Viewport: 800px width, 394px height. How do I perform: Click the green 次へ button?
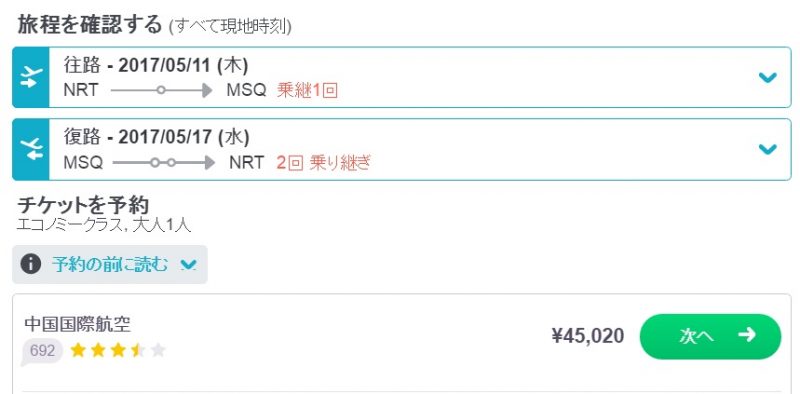click(x=710, y=336)
